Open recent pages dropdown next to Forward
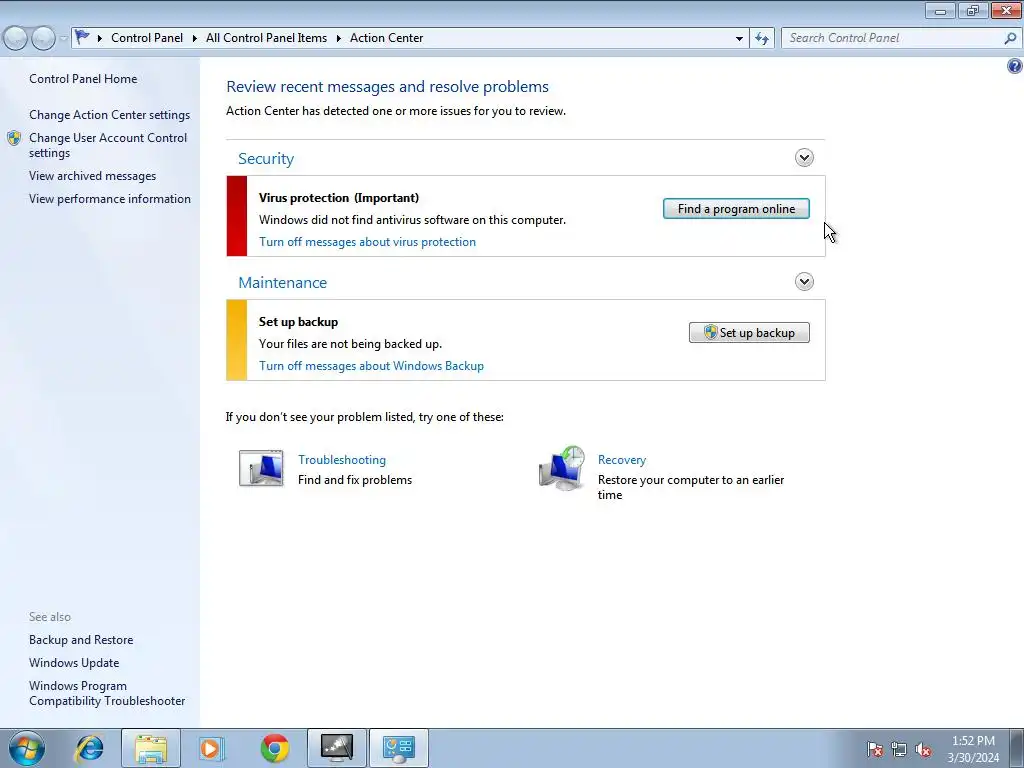1024x768 pixels. [x=63, y=39]
